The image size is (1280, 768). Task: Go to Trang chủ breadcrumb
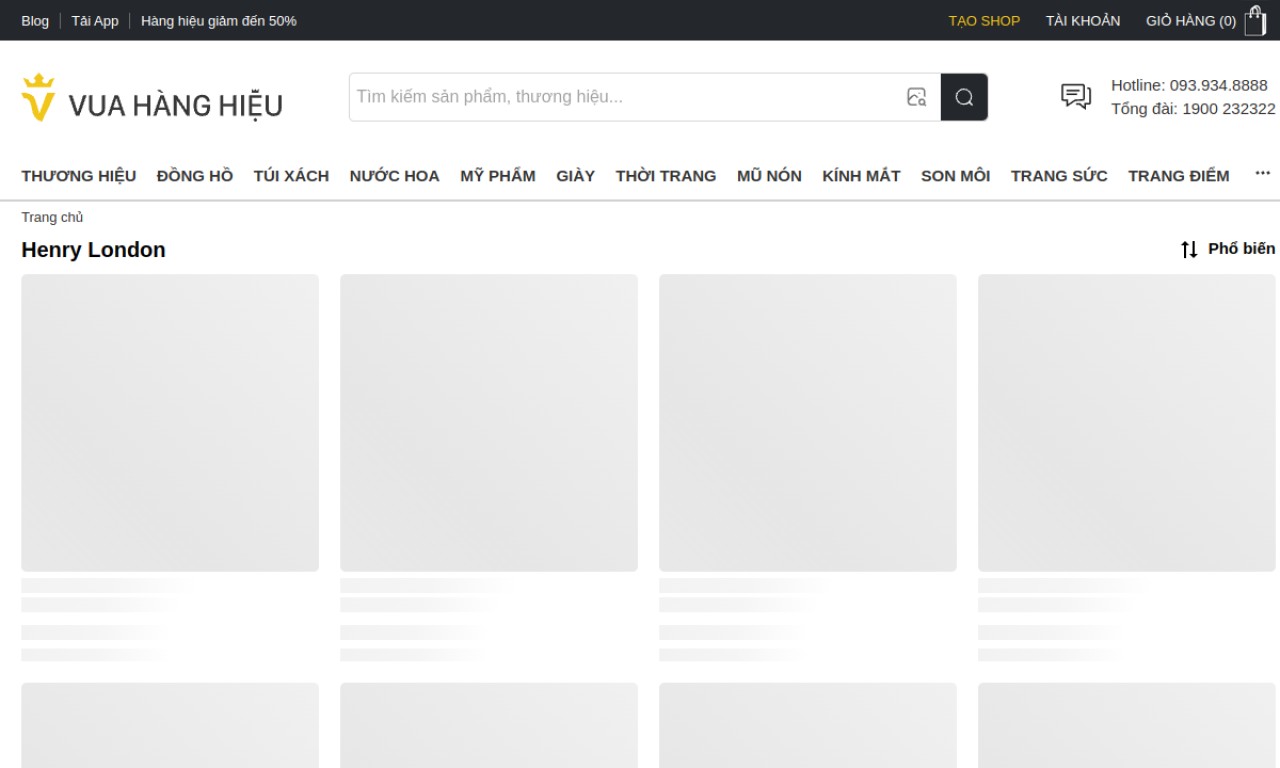coord(52,217)
